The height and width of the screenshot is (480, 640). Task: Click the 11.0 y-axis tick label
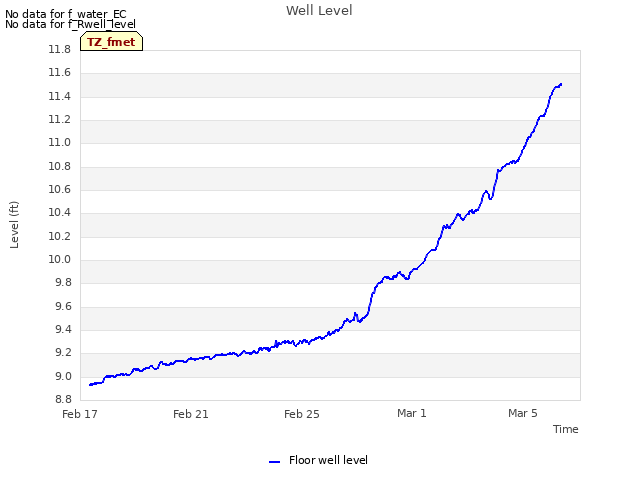tap(60, 142)
